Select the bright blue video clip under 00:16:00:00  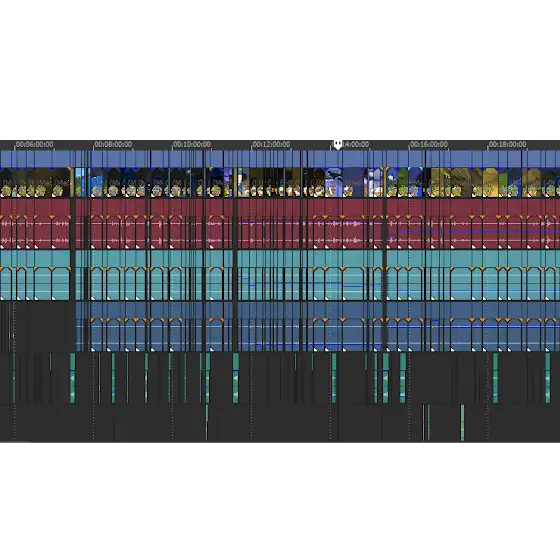(x=416, y=182)
